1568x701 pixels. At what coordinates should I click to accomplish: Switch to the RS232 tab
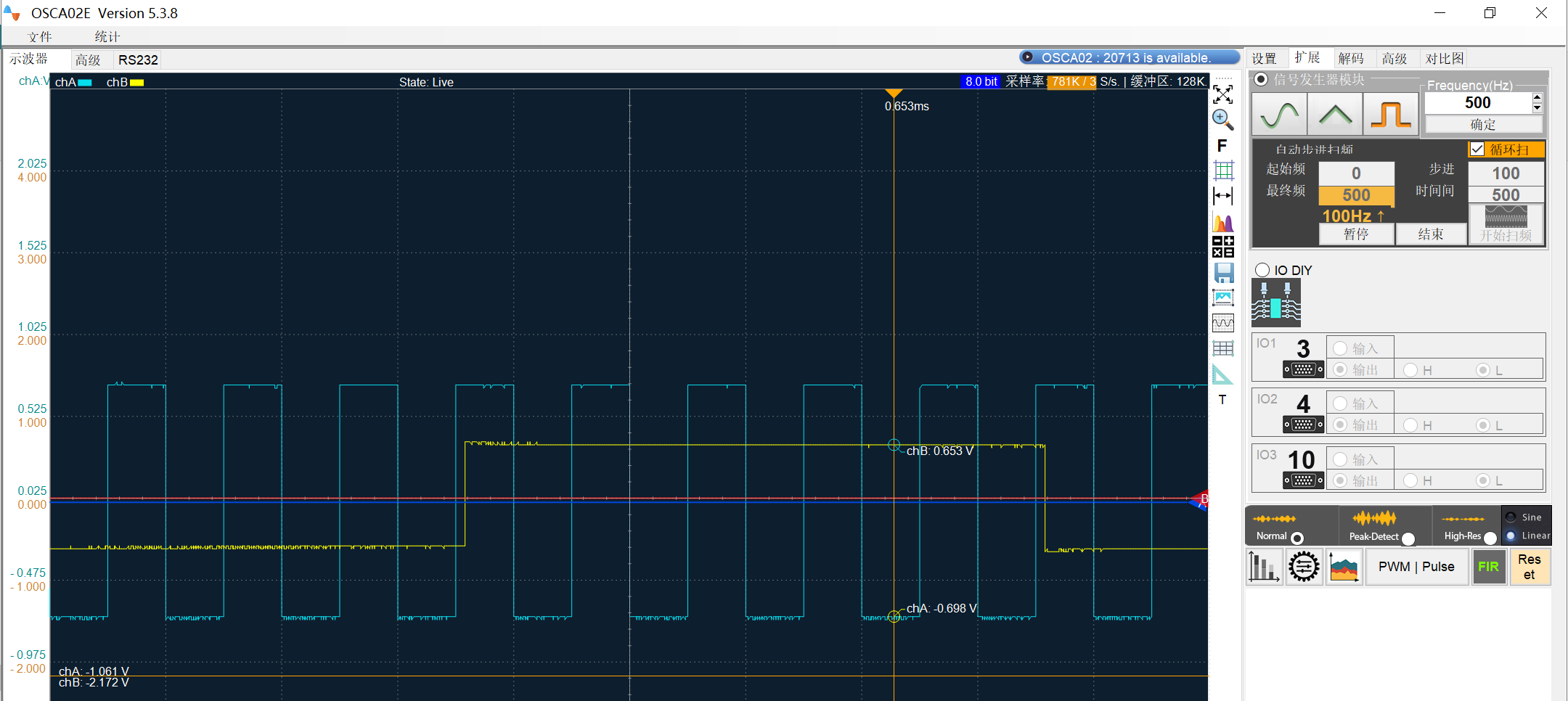[138, 60]
